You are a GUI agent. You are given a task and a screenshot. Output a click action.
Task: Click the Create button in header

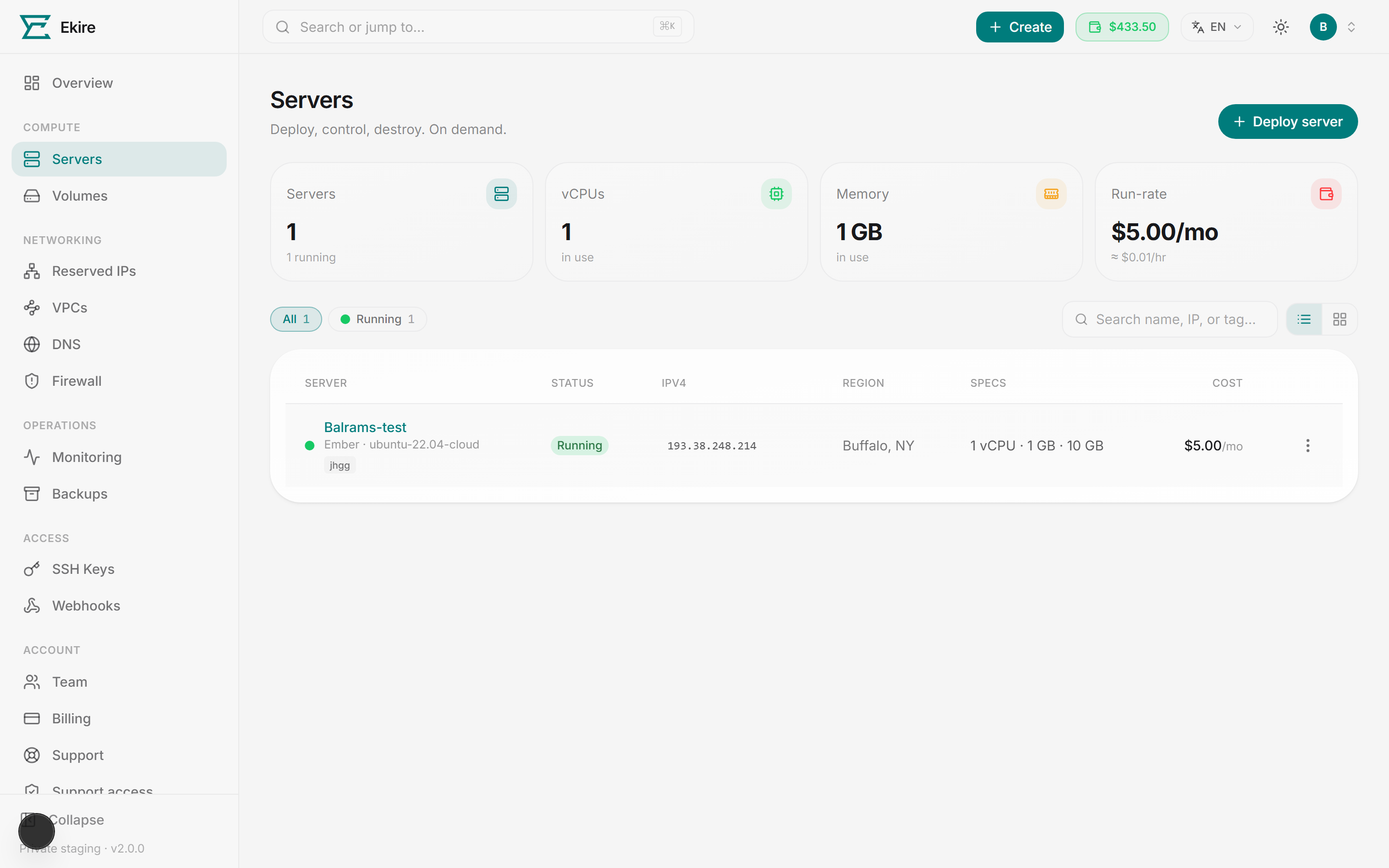click(x=1020, y=27)
